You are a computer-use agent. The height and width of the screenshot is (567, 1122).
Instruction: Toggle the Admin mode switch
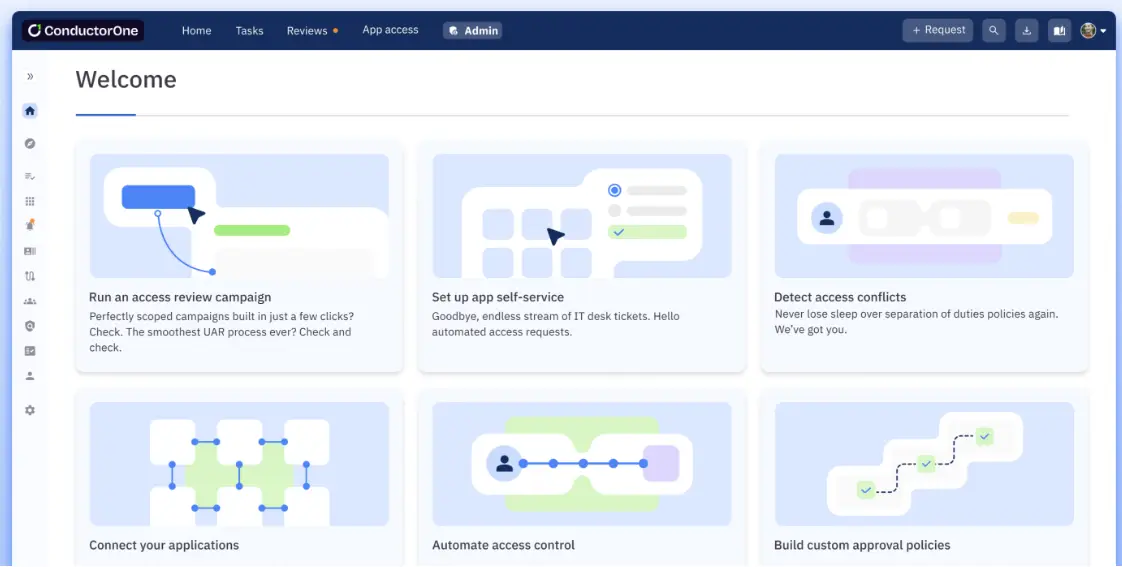click(472, 31)
